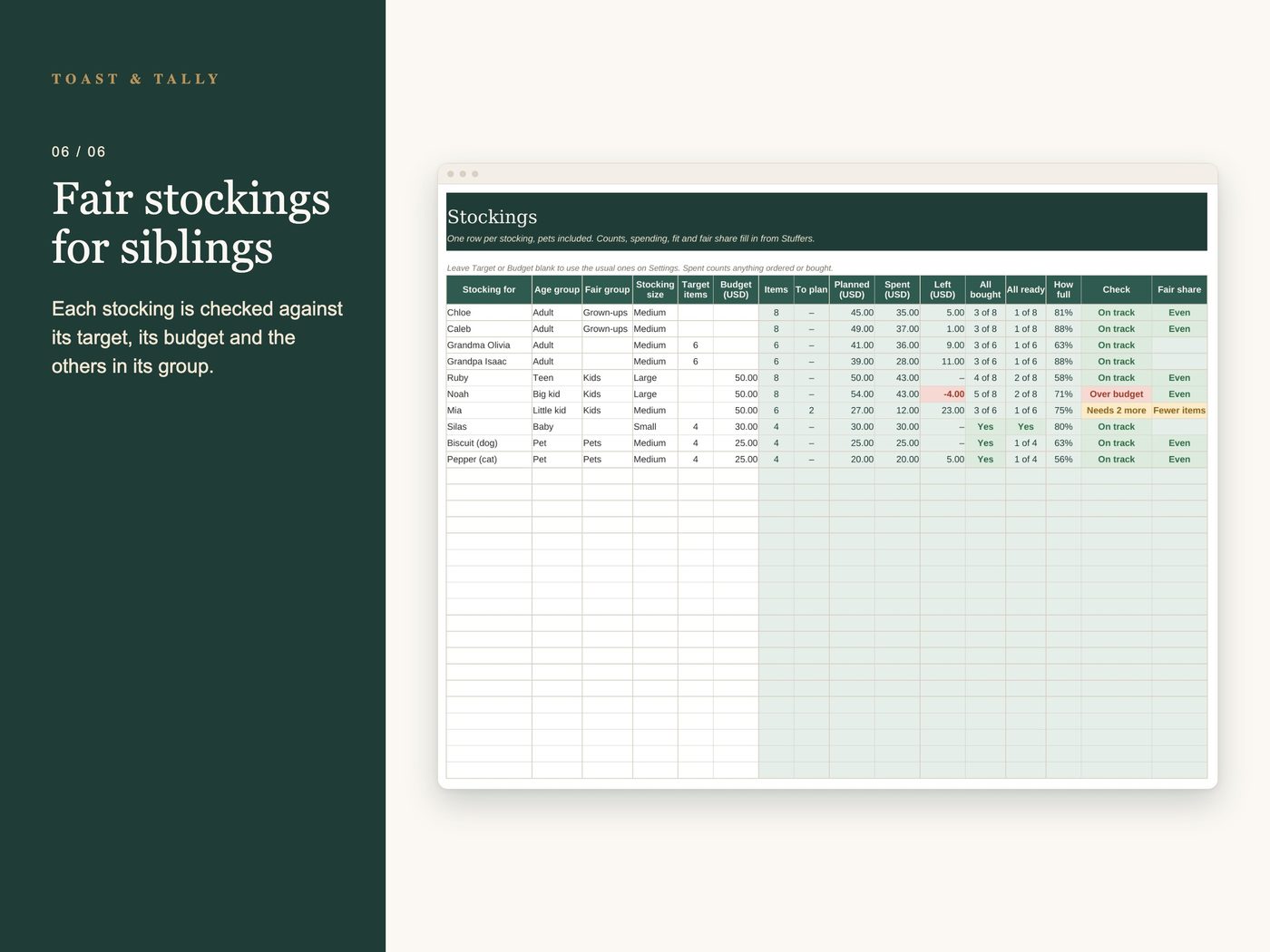Select the '56%' how full cell
The width and height of the screenshot is (1270, 952).
click(1063, 460)
